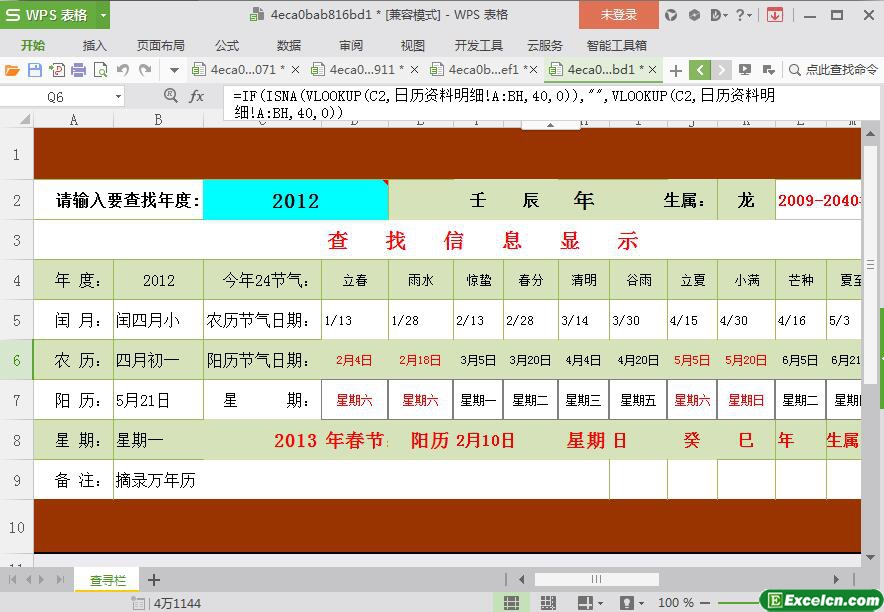Expand the quick access toolbar dropdown arrow
Image resolution: width=884 pixels, height=612 pixels.
[x=174, y=70]
